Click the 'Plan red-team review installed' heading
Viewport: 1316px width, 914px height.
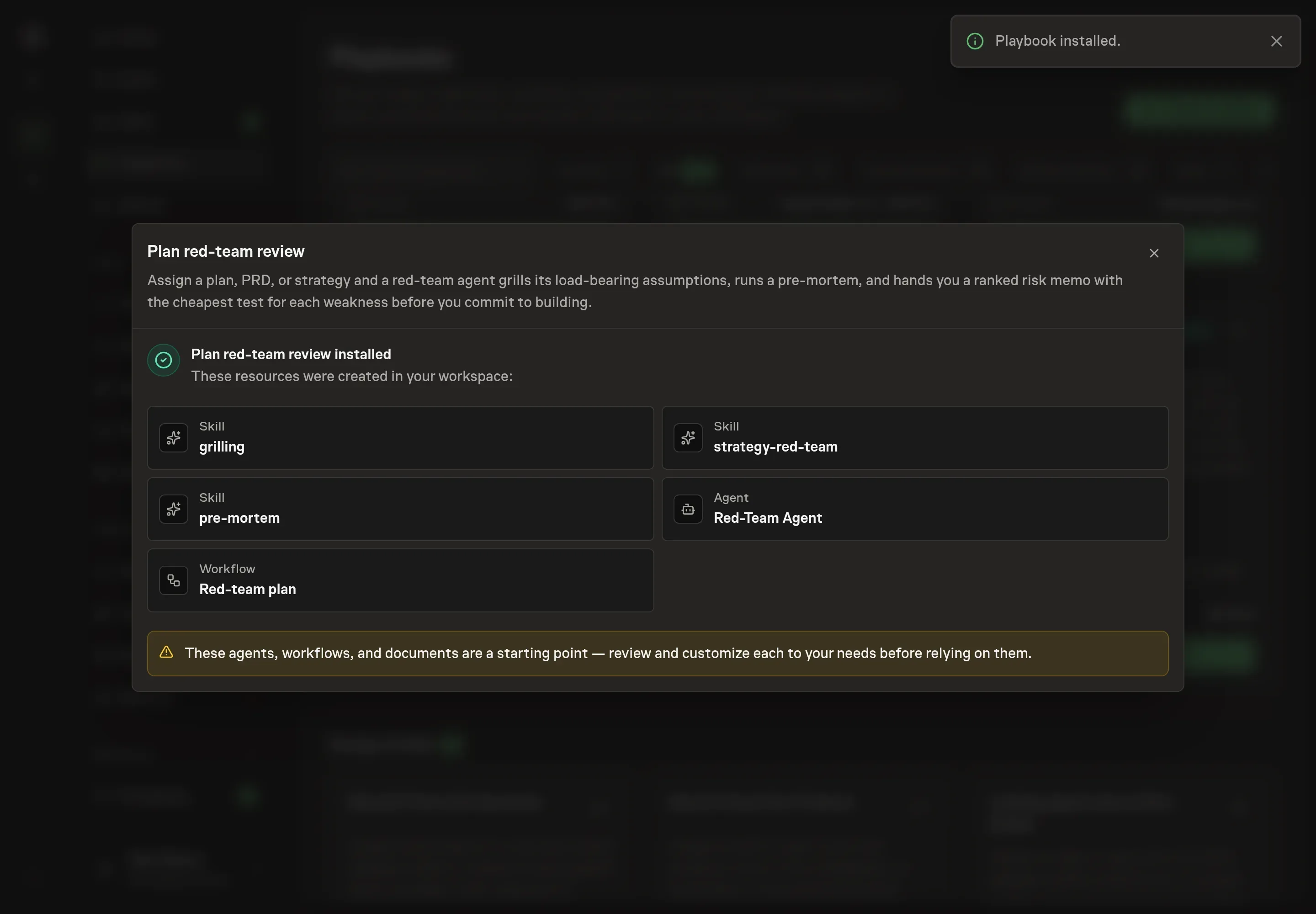point(291,355)
